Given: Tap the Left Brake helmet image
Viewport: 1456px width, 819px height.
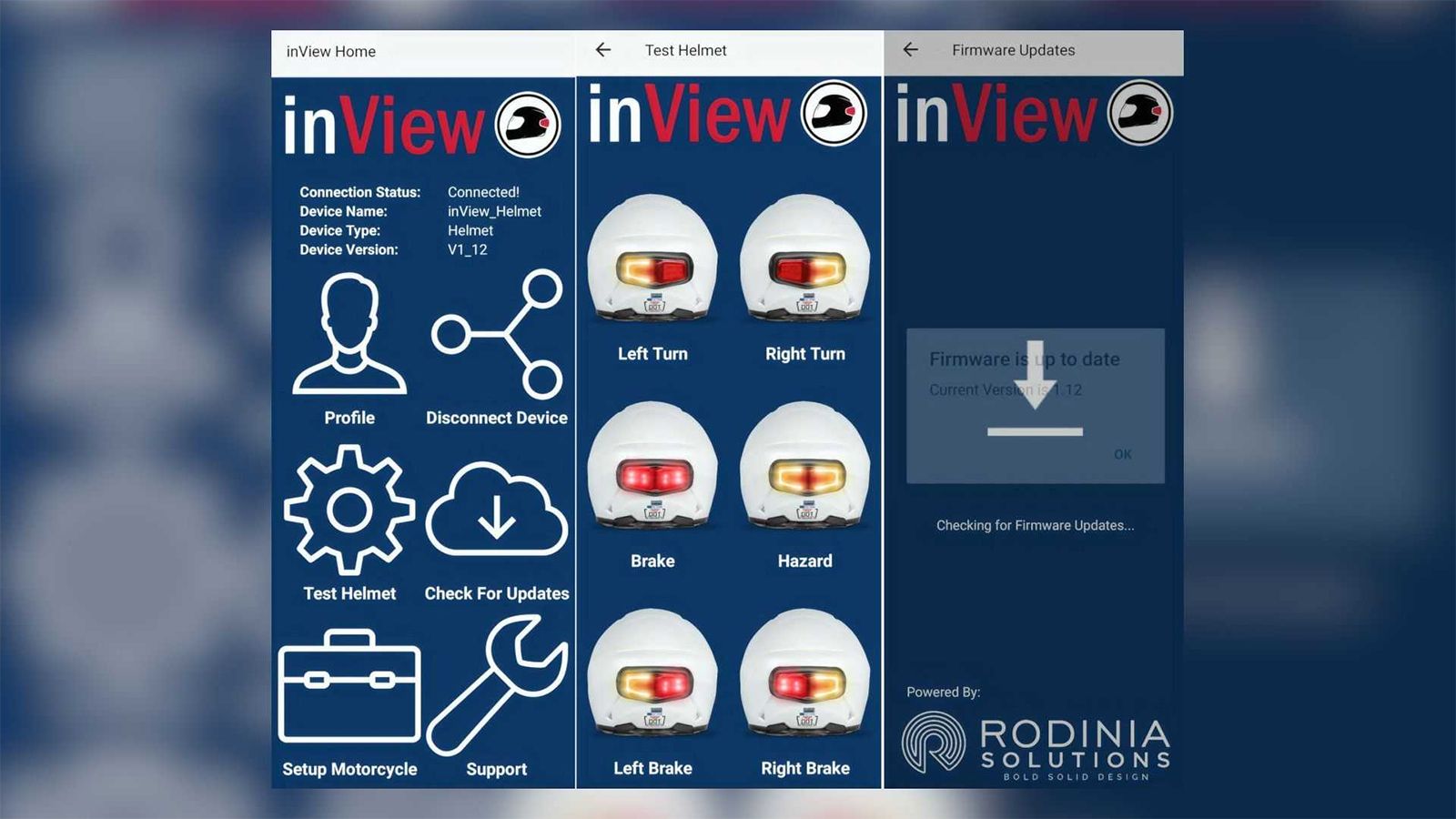Looking at the screenshot, I should point(652,673).
